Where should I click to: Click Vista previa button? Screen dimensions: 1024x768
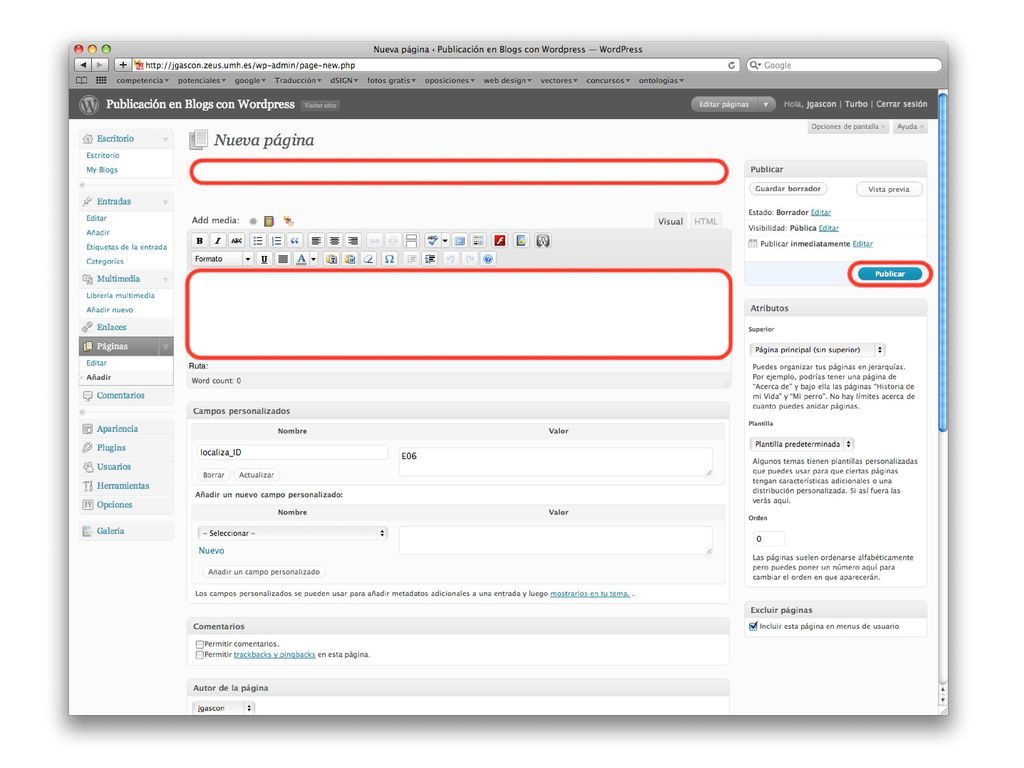click(x=889, y=189)
